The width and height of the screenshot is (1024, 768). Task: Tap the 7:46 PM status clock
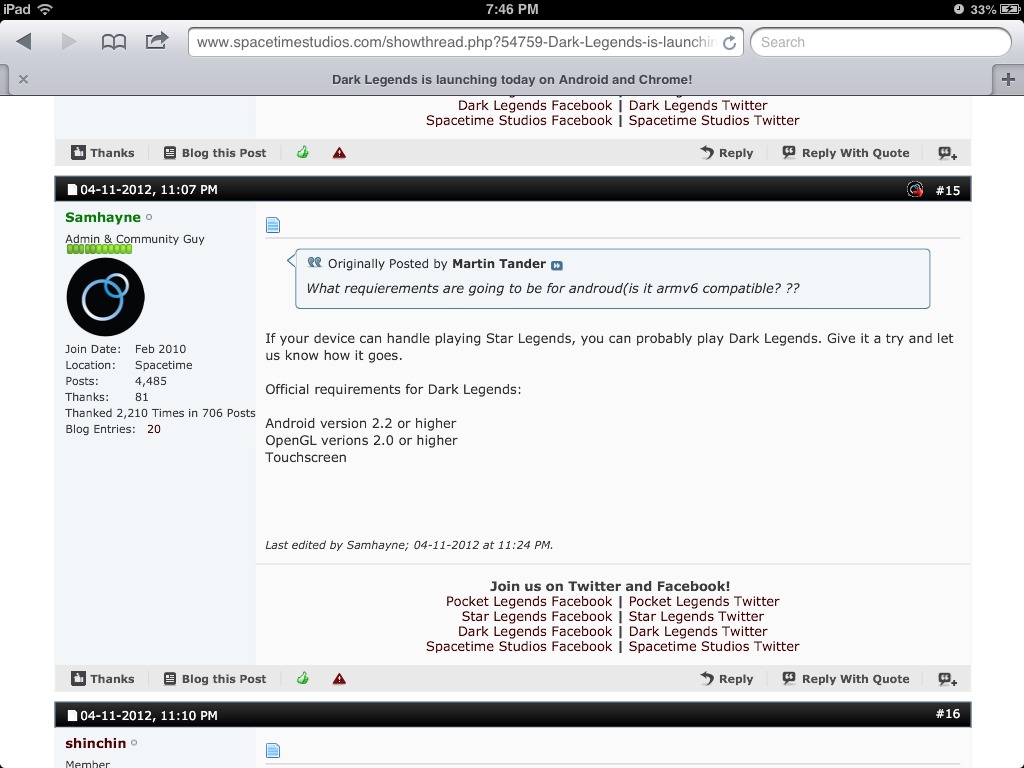pos(512,9)
